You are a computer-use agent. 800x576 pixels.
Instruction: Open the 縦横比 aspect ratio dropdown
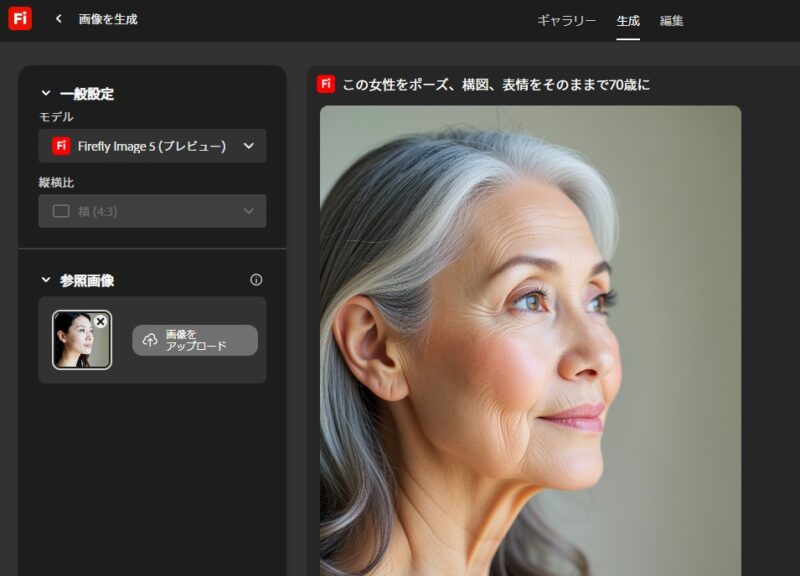tap(151, 211)
